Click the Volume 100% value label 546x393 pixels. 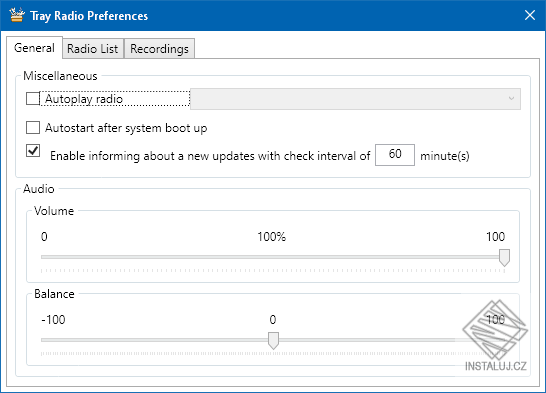(x=272, y=237)
